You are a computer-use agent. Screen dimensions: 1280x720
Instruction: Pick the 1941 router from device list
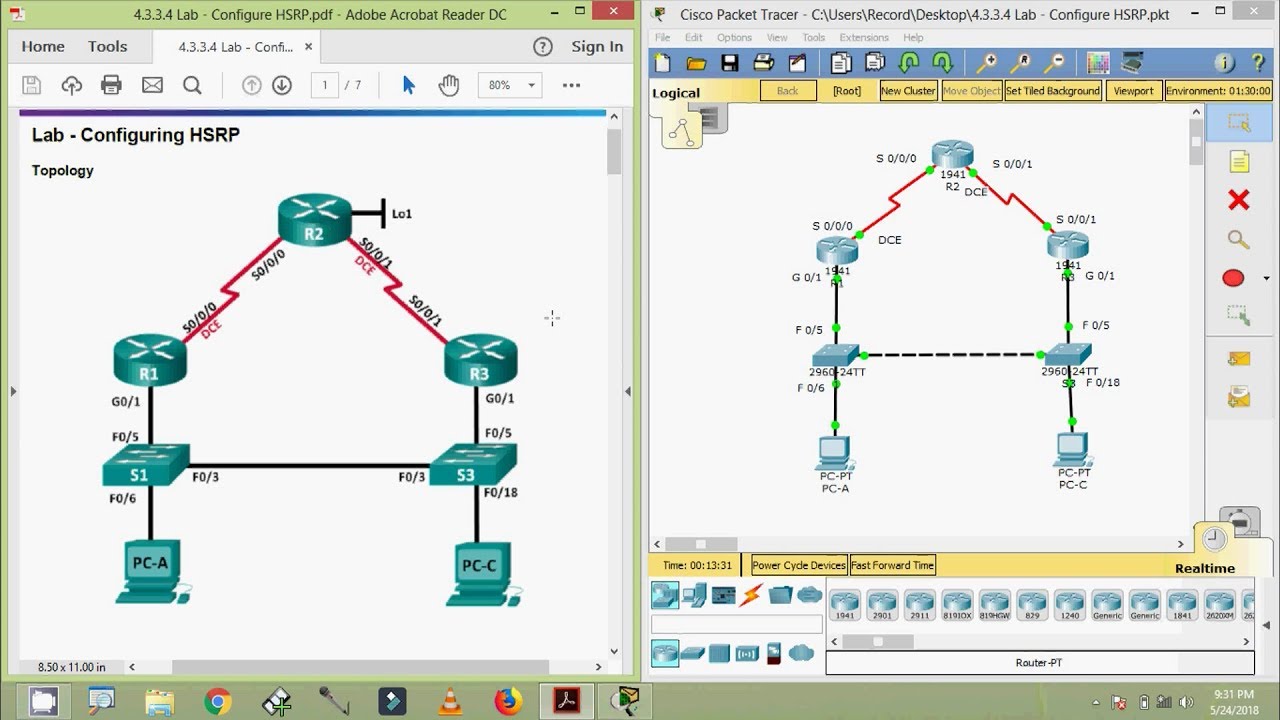point(845,603)
